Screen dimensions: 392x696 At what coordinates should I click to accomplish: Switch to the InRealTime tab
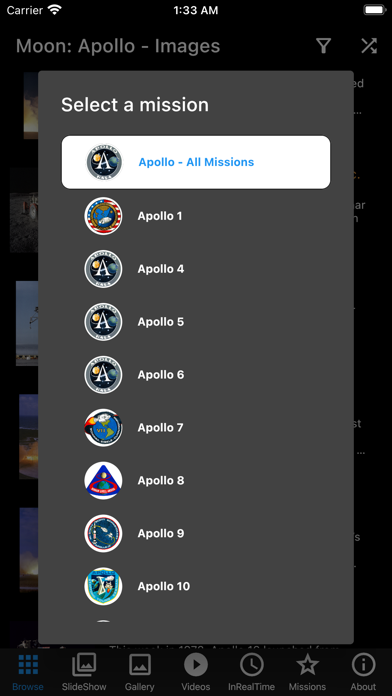click(x=252, y=672)
